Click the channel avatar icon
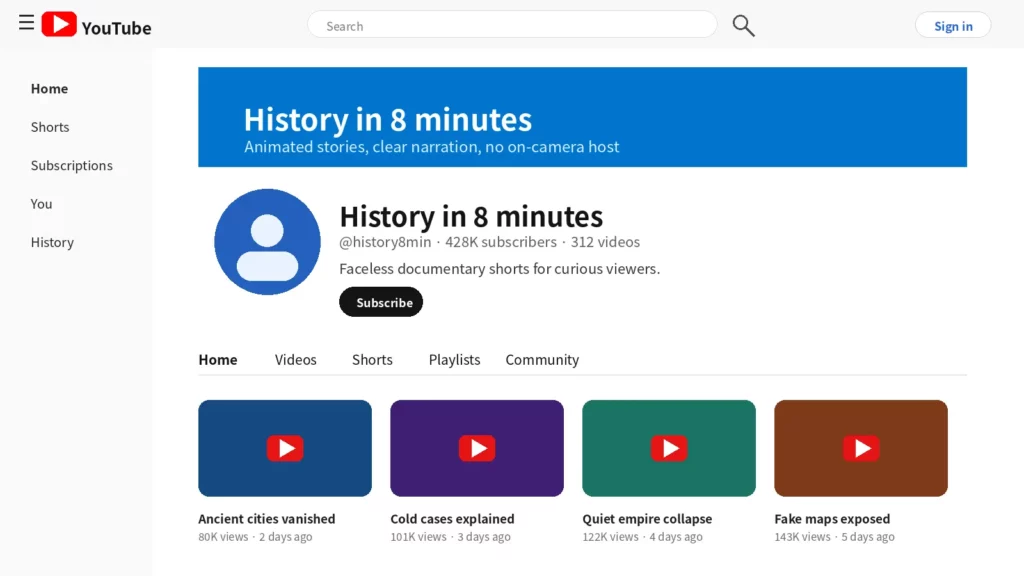This screenshot has height=576, width=1024. (267, 242)
